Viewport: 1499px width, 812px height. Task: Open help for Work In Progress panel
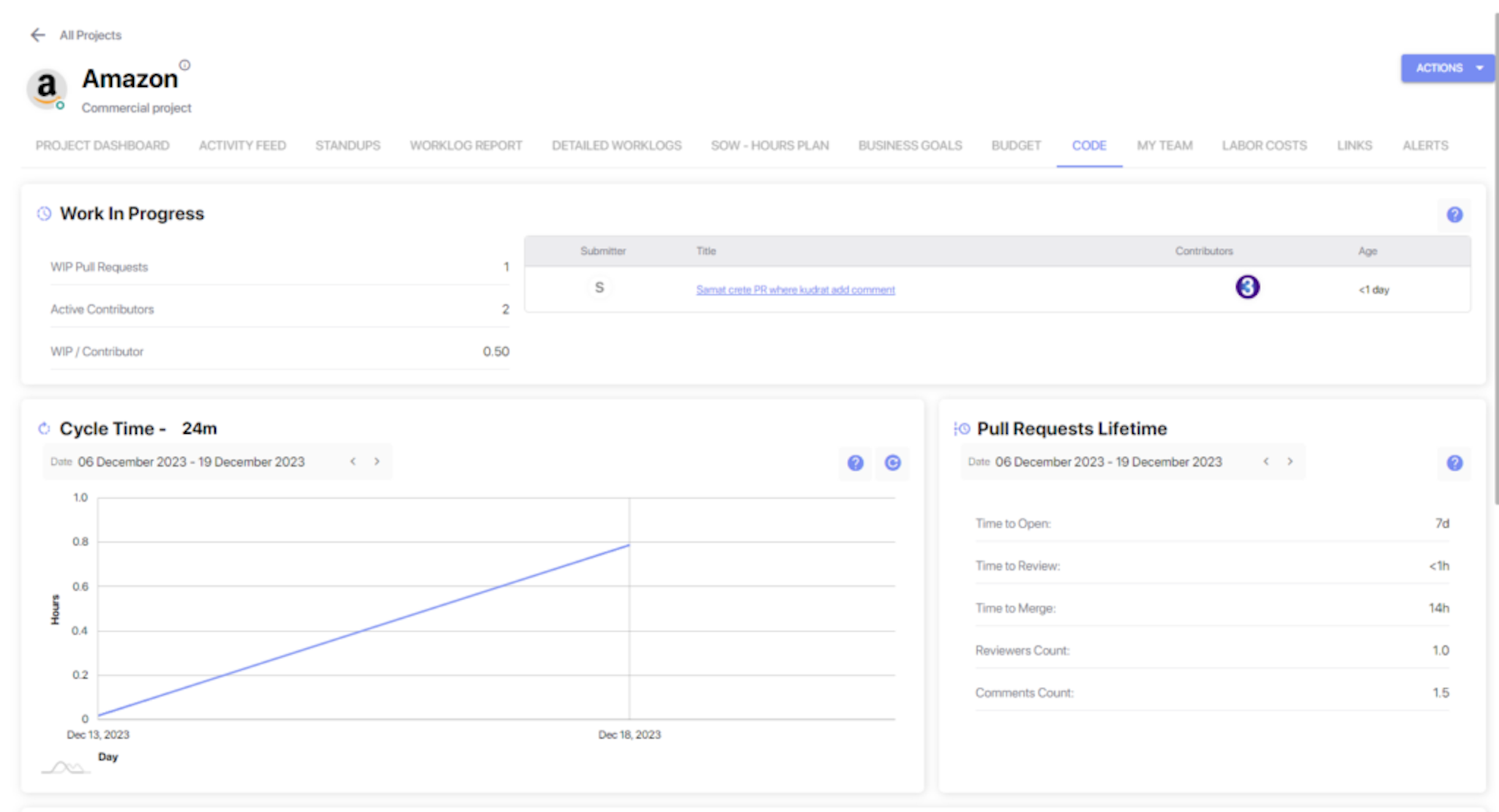(x=1454, y=214)
